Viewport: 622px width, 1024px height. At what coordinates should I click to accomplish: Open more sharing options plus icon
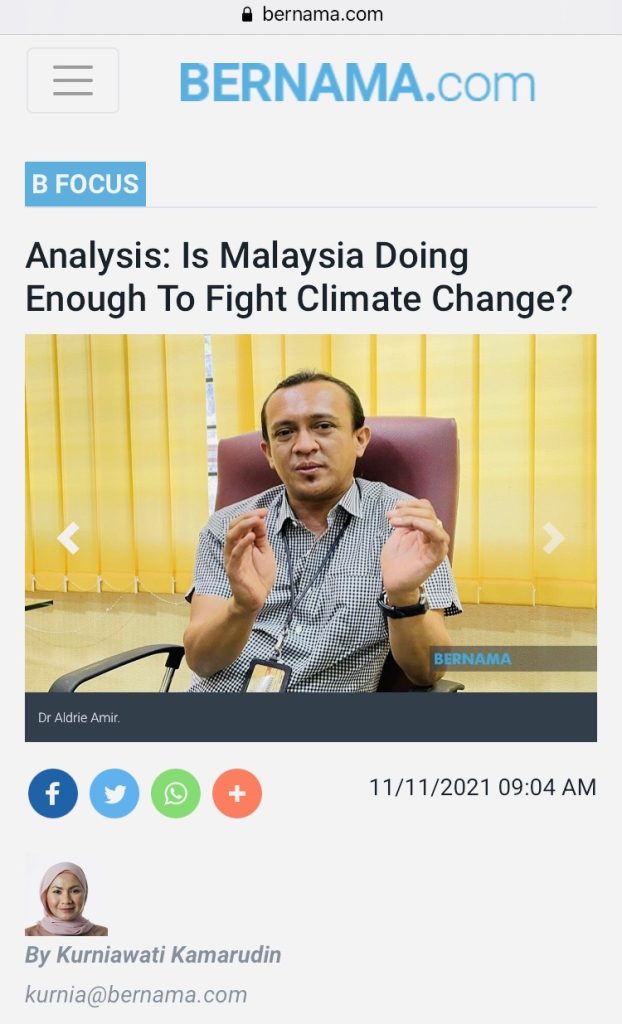237,794
